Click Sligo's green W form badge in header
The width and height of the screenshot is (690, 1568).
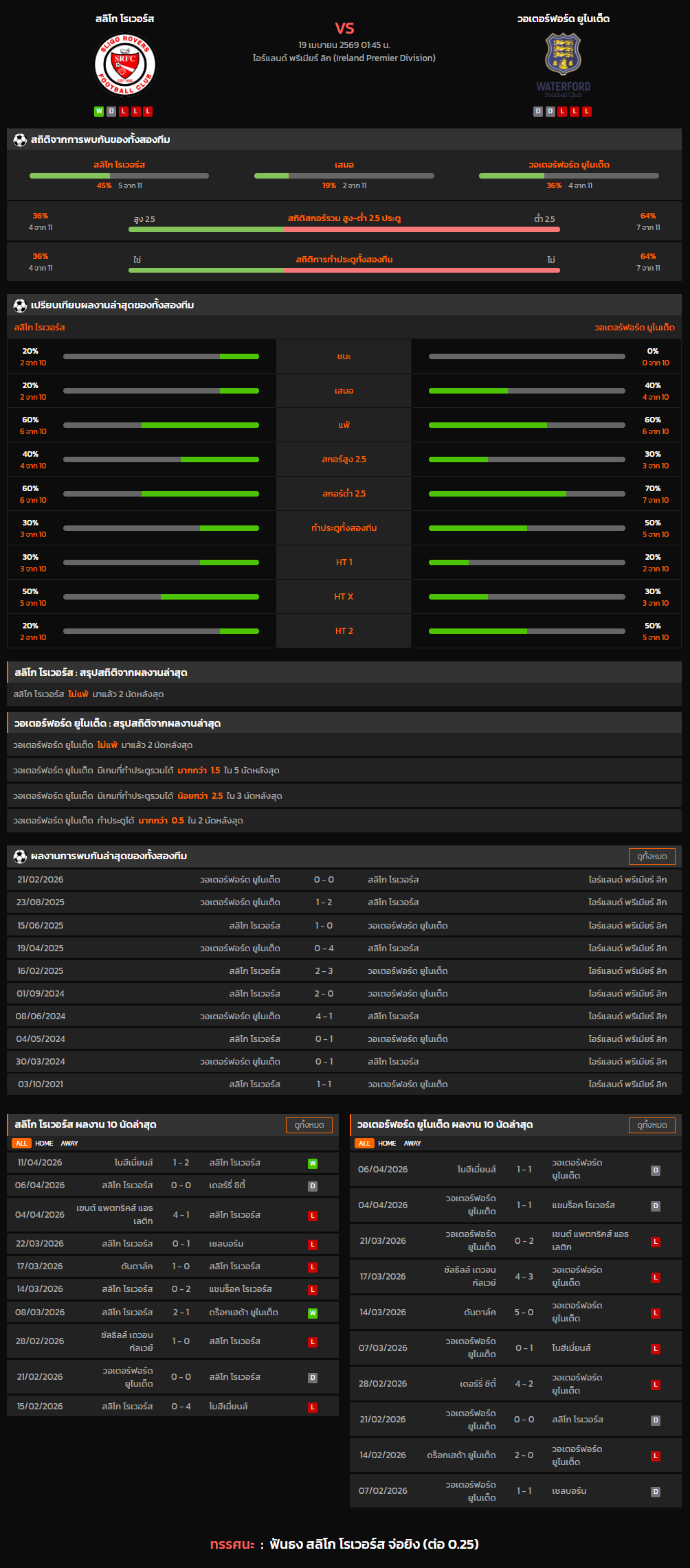pos(99,111)
